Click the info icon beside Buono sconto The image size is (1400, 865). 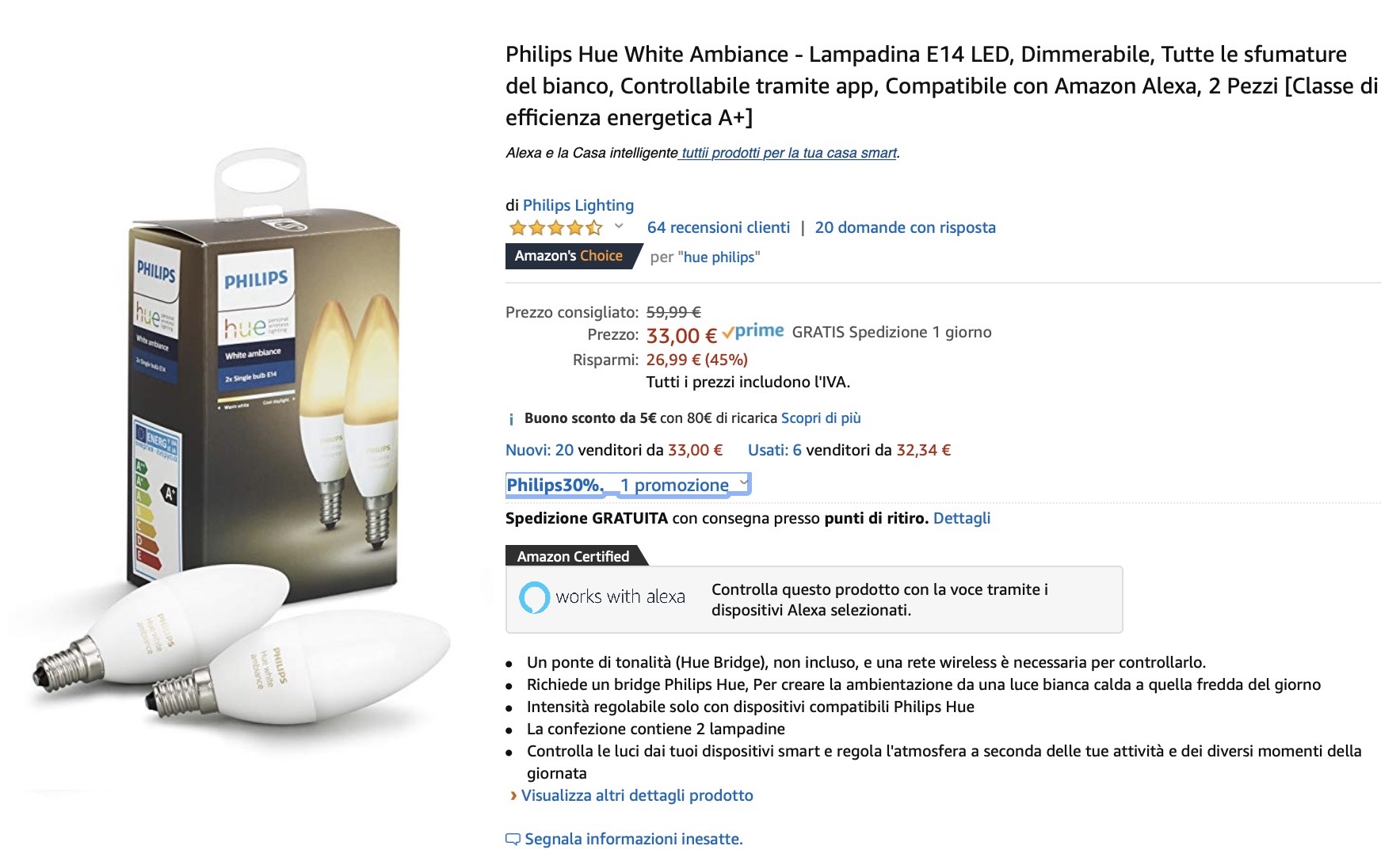[x=512, y=419]
